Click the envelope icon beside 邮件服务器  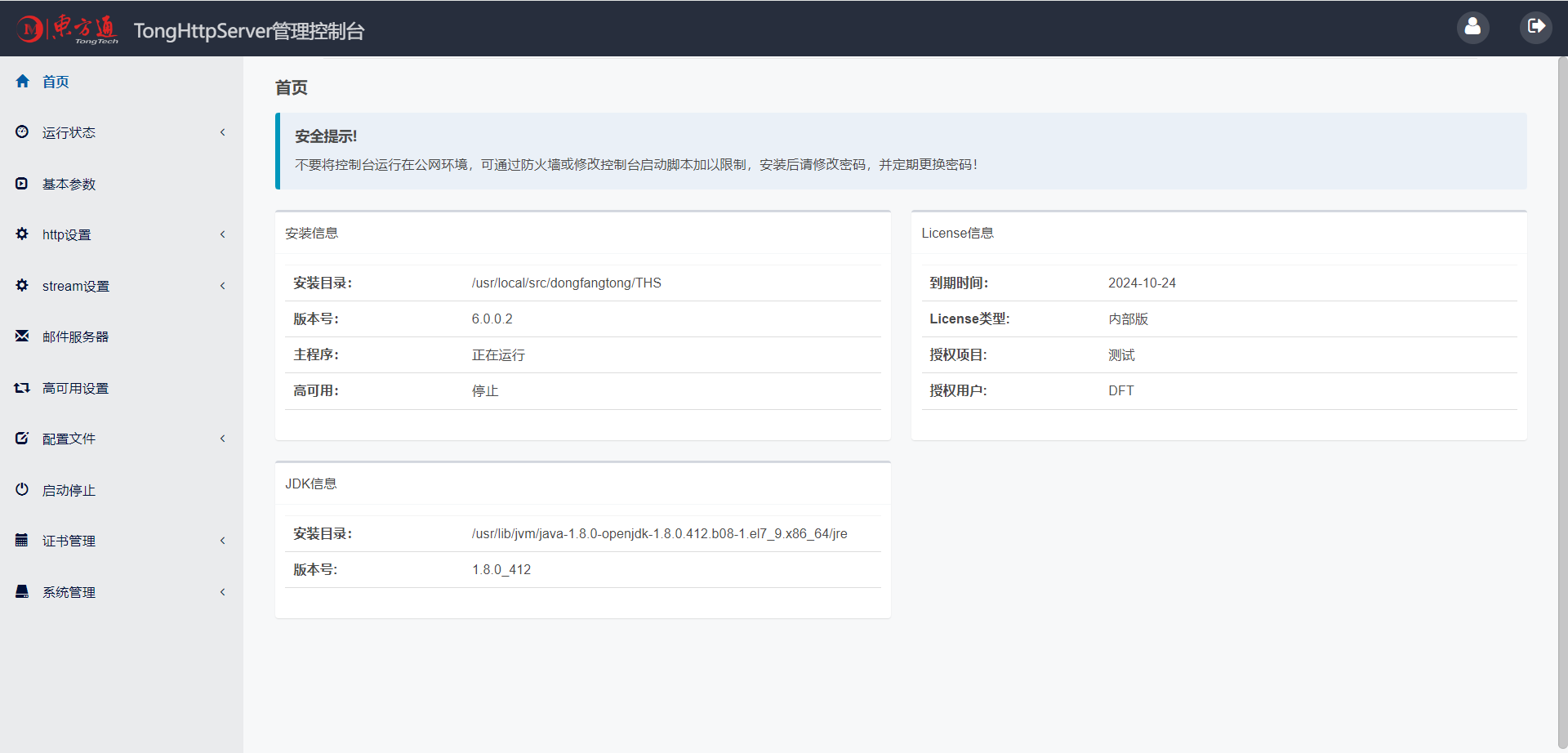coord(22,336)
